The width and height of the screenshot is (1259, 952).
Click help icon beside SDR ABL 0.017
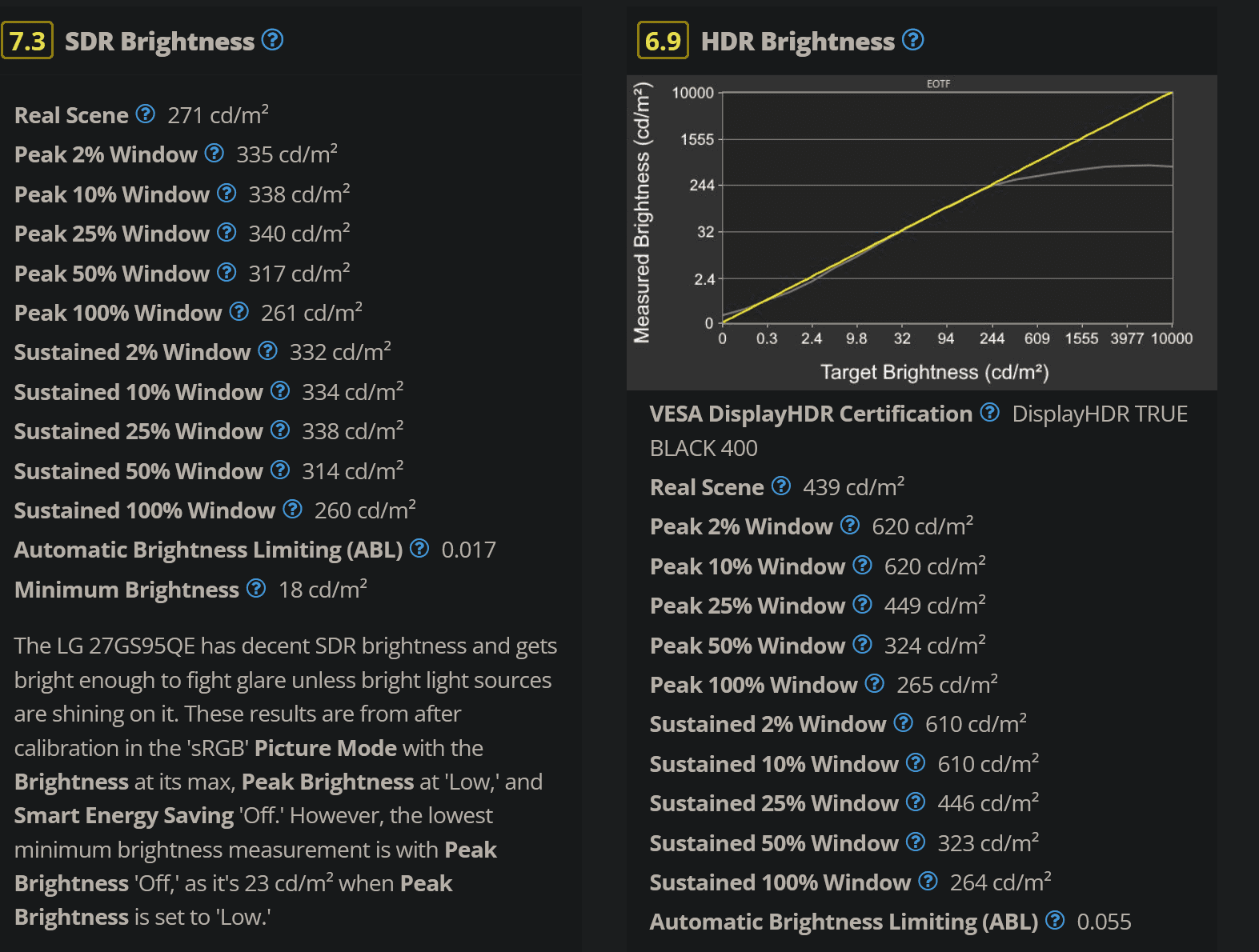(x=419, y=548)
